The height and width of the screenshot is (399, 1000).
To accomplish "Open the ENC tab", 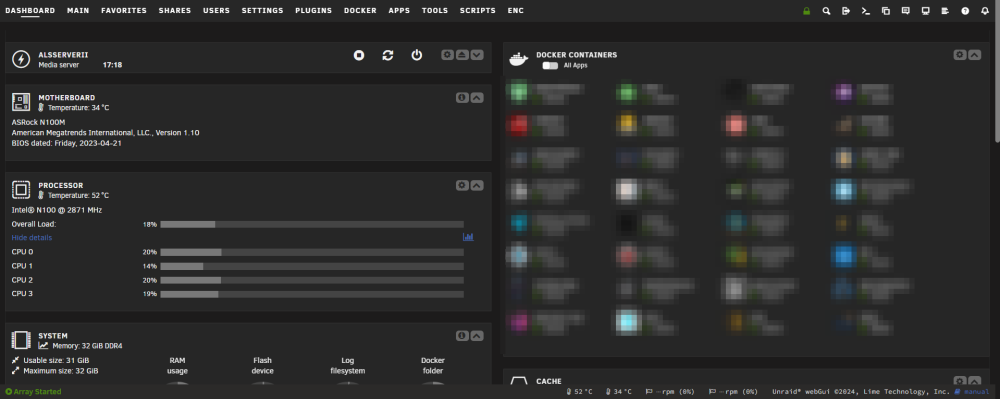I will tap(516, 11).
